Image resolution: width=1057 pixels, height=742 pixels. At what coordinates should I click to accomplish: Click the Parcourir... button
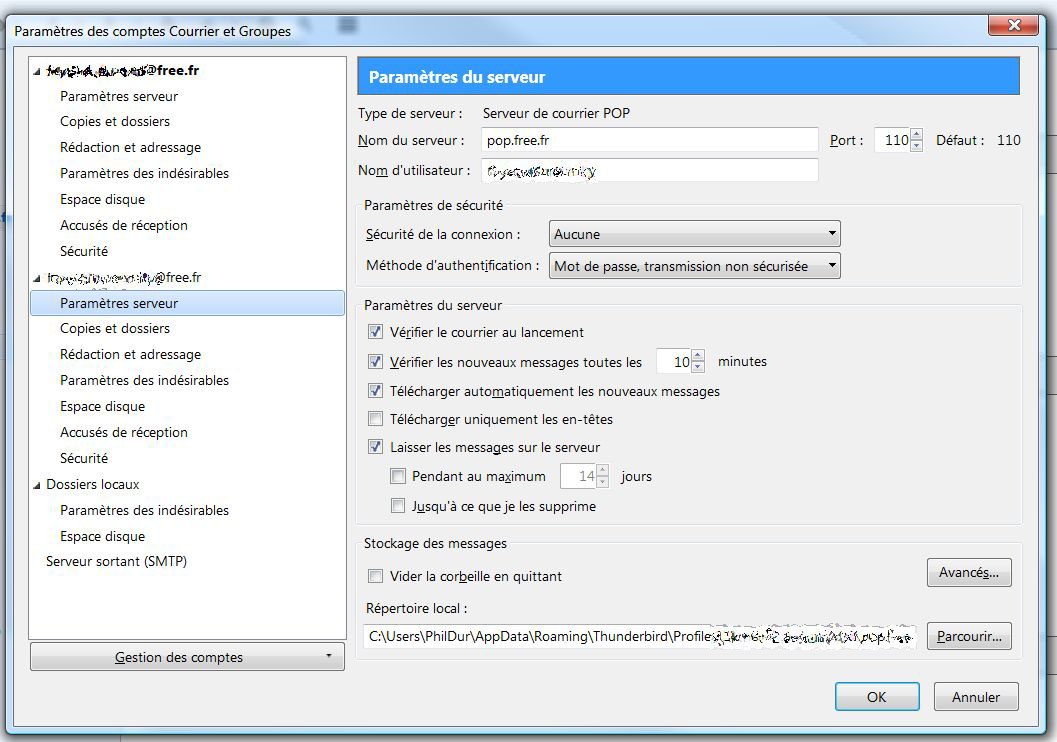pos(969,636)
